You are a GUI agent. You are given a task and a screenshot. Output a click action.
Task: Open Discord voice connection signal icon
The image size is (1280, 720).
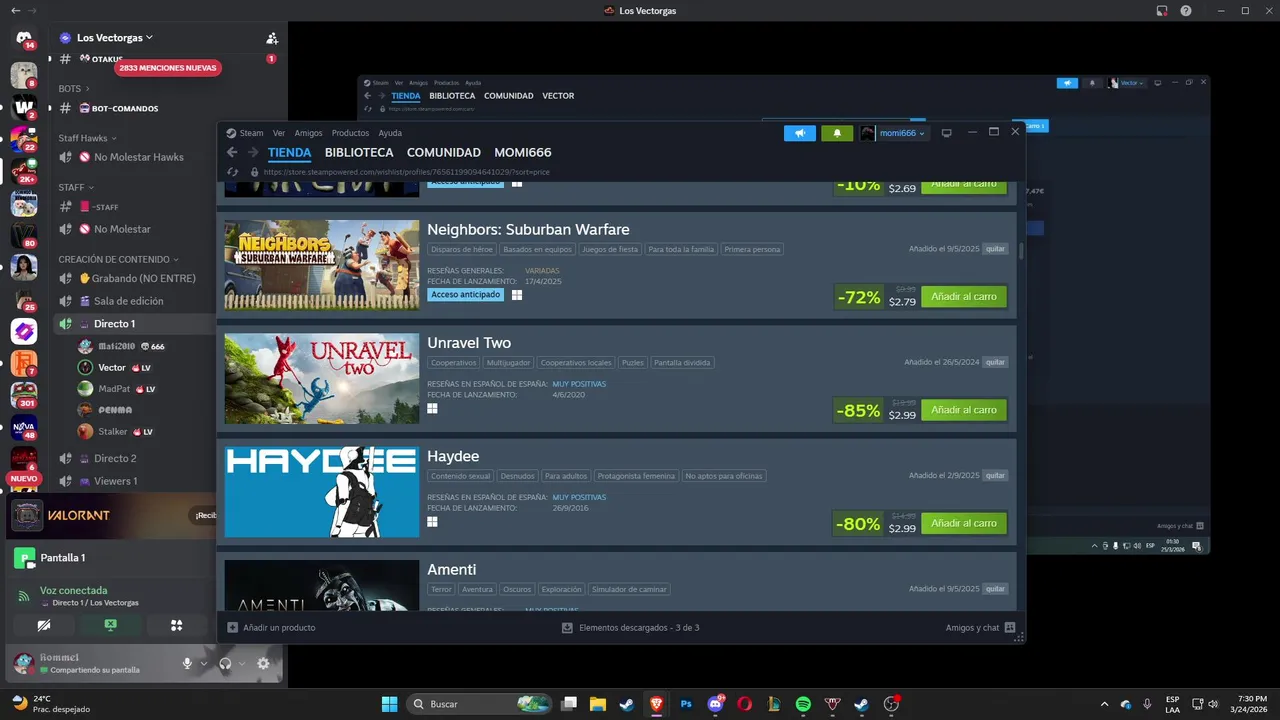(x=24, y=596)
